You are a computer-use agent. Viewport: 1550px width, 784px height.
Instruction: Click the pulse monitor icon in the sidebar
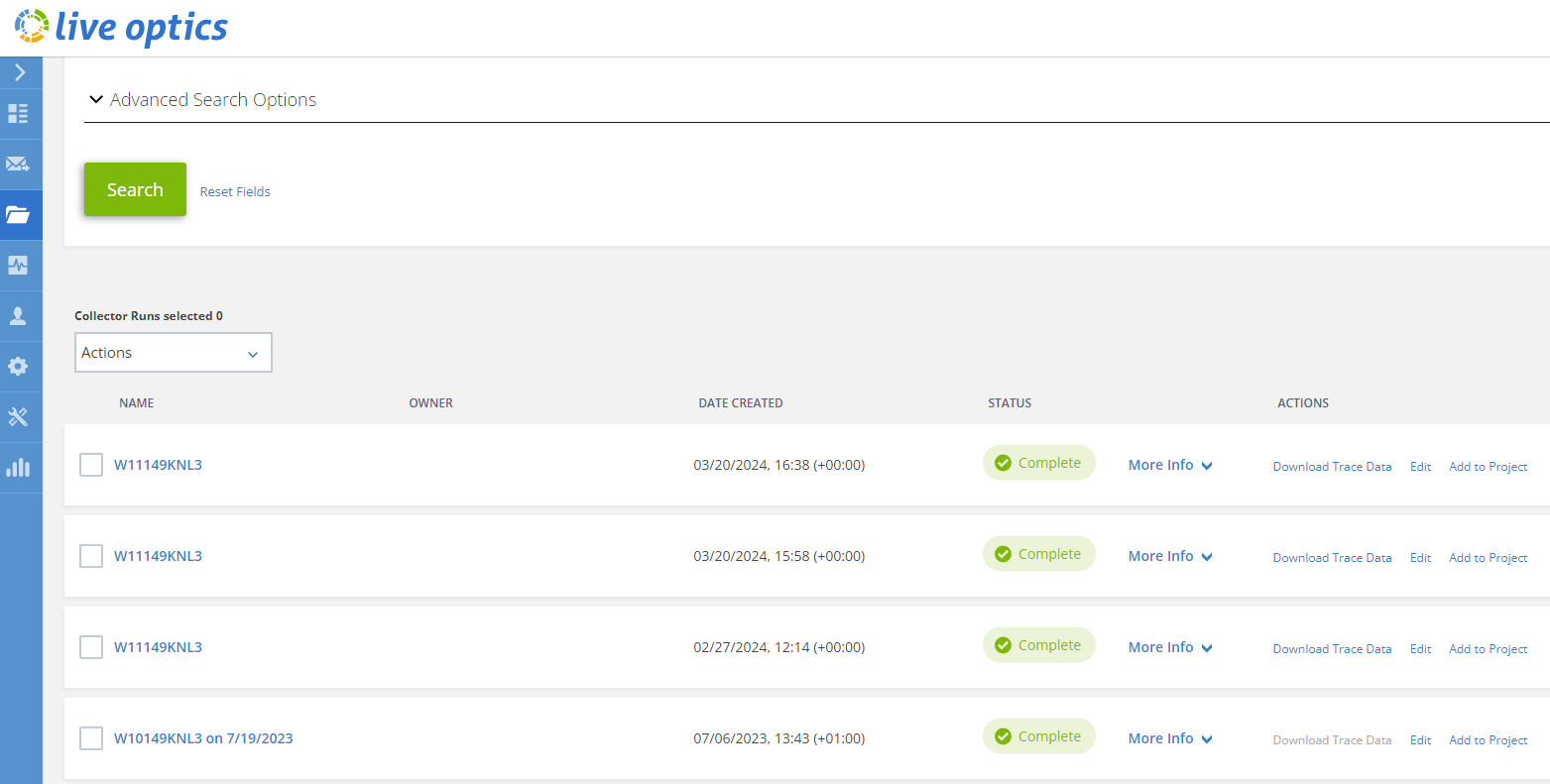pos(18,265)
